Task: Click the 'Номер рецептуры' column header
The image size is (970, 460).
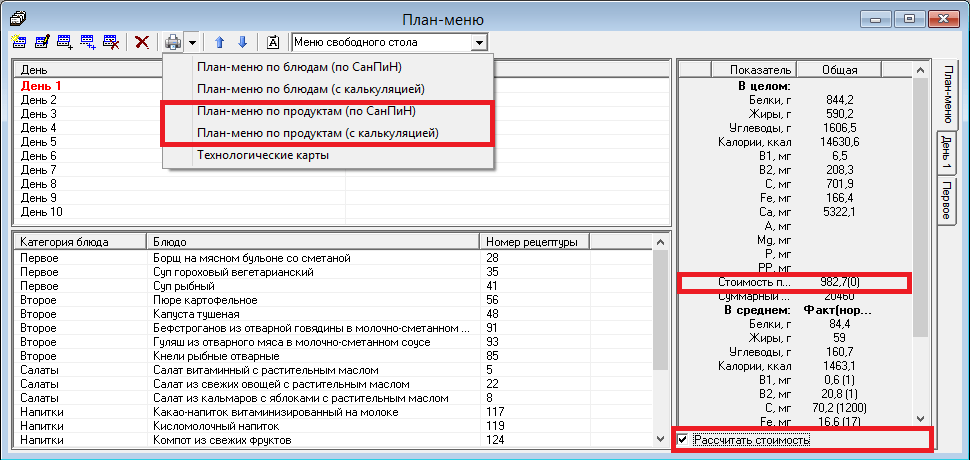Action: (534, 241)
